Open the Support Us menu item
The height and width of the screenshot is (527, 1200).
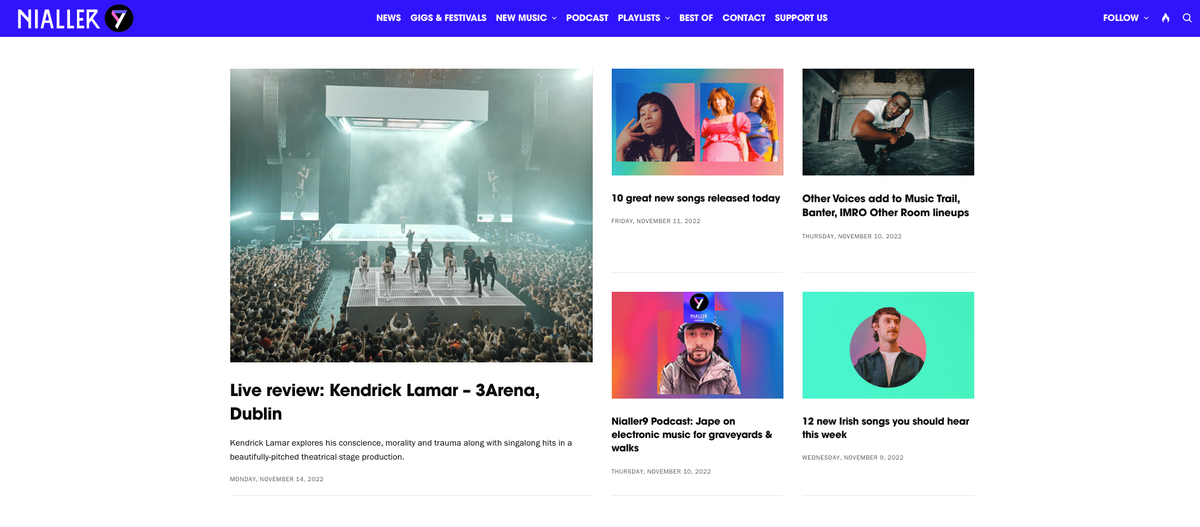point(801,18)
